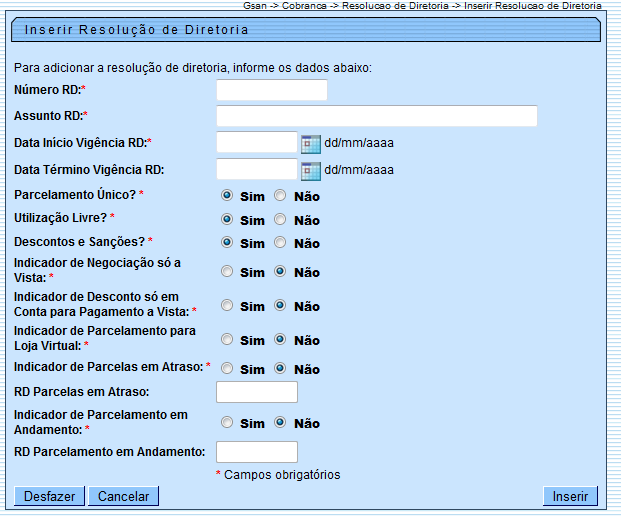The height and width of the screenshot is (518, 621).
Task: Select Sim for Parcelamento Único
Action: [227, 196]
